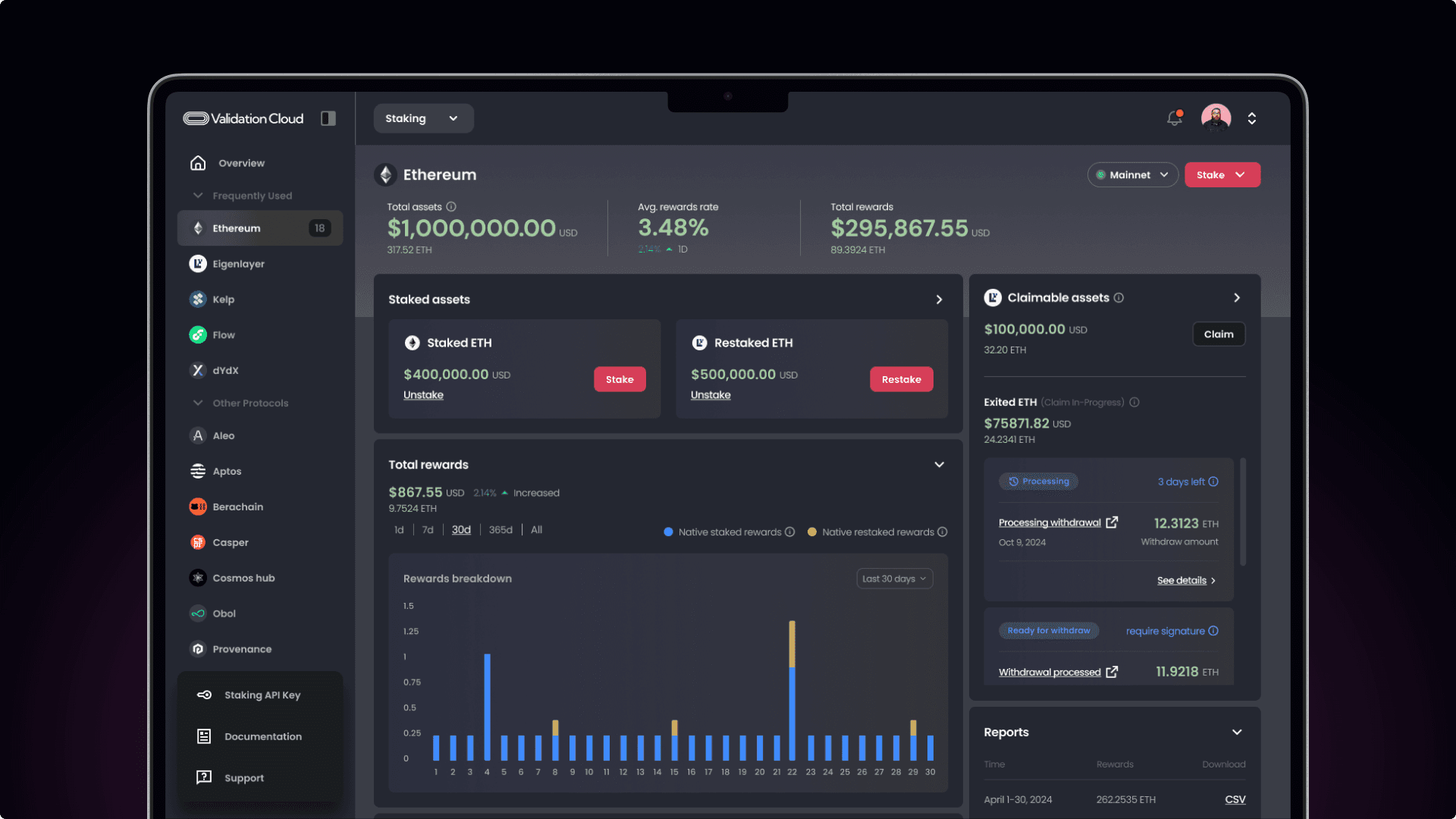Download the April report CSV

coord(1235,800)
